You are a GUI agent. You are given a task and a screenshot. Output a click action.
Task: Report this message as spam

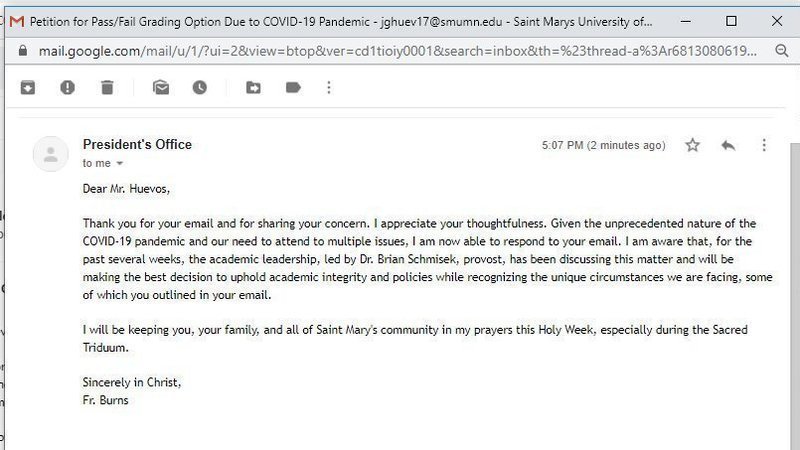click(x=67, y=88)
